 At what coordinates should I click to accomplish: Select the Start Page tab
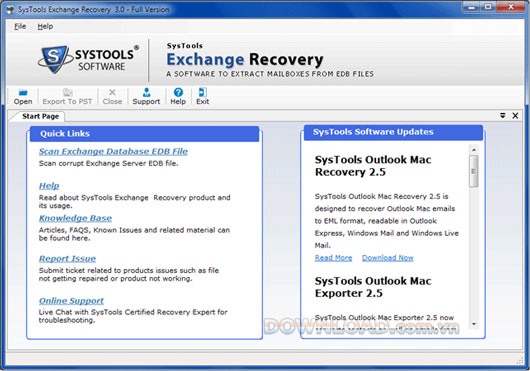pyautogui.click(x=40, y=116)
